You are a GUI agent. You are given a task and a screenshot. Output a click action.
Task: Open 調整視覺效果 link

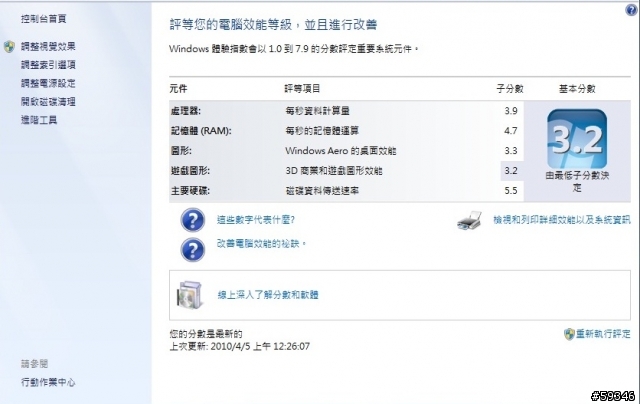(x=48, y=47)
